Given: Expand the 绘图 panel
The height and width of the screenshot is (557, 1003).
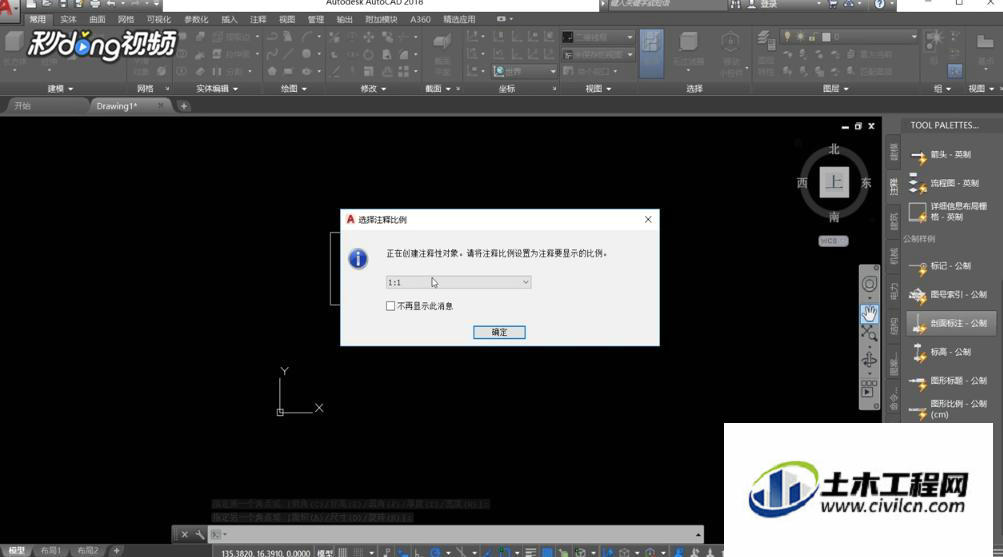Looking at the screenshot, I should point(294,89).
